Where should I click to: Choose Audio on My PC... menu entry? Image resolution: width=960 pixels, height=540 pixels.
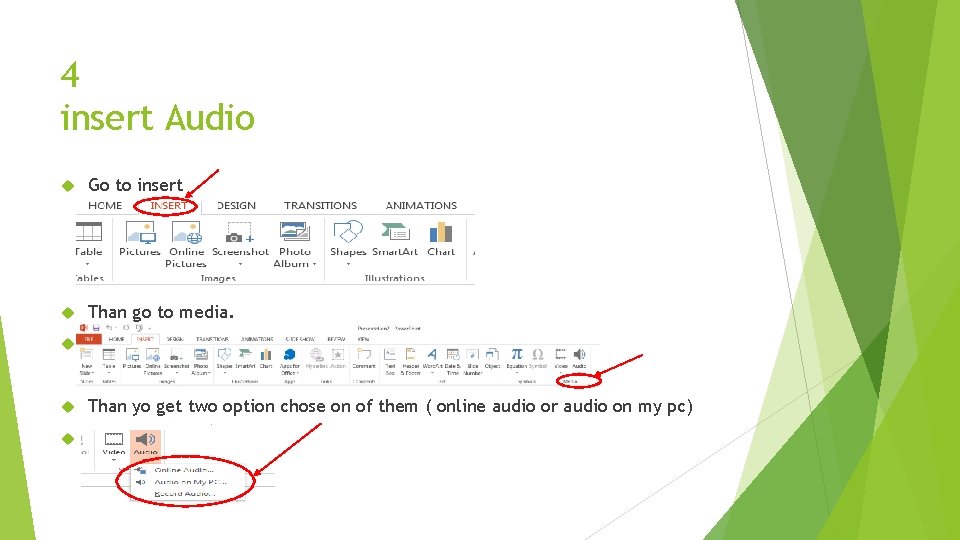point(190,482)
